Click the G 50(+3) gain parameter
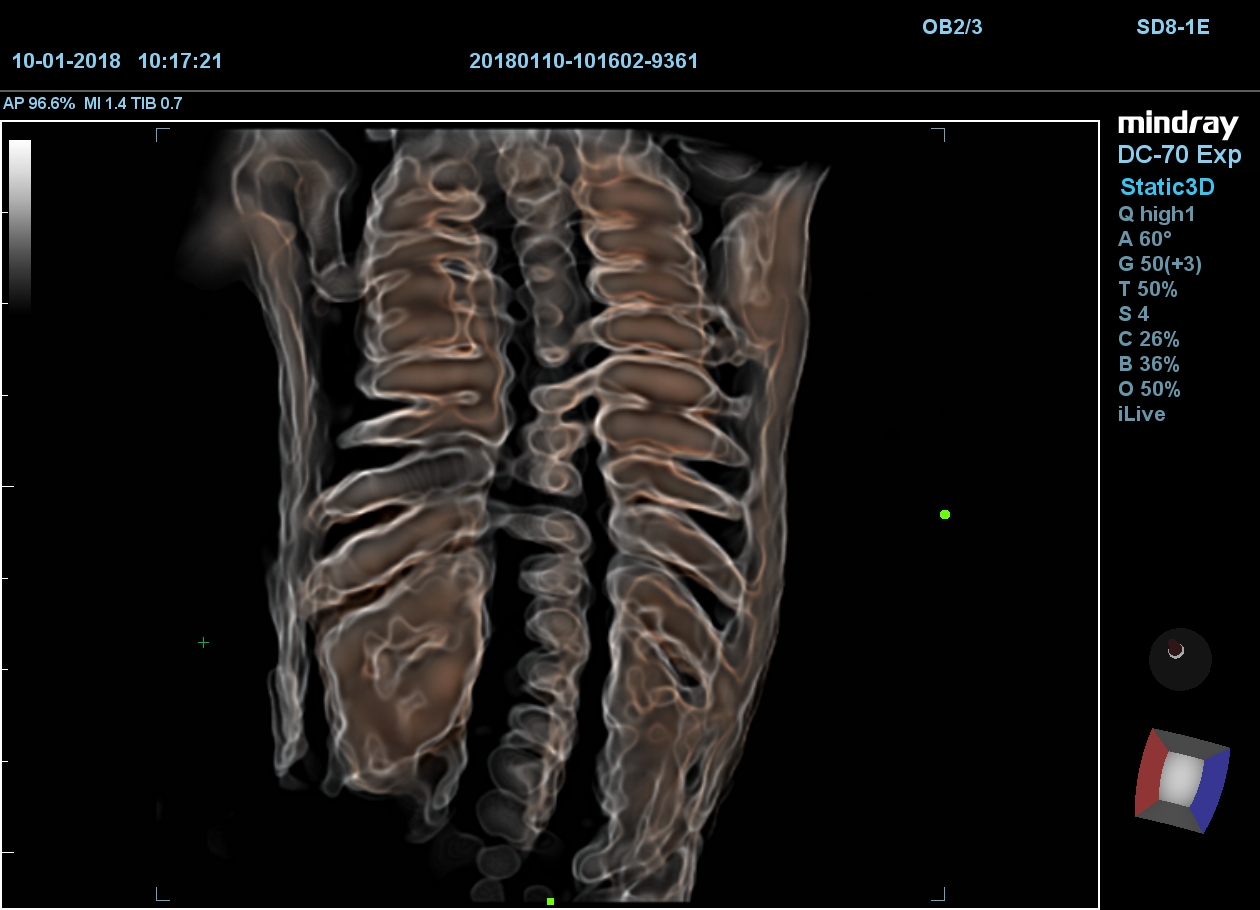The image size is (1260, 910). point(1159,264)
